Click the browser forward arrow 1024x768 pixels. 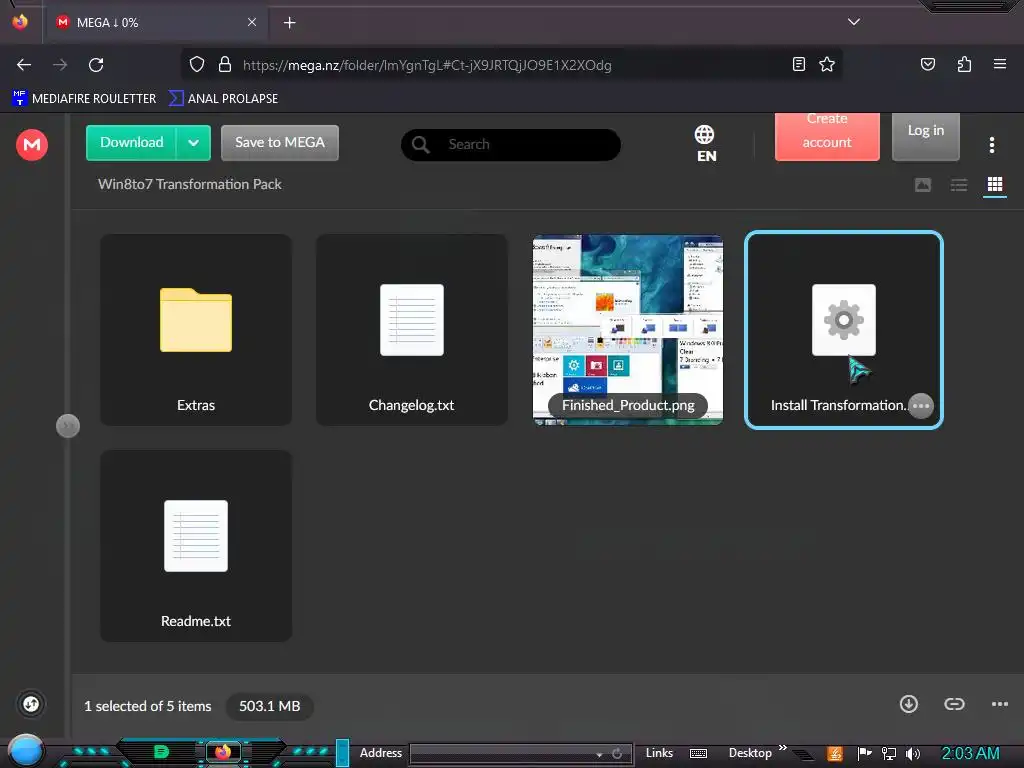(x=60, y=65)
